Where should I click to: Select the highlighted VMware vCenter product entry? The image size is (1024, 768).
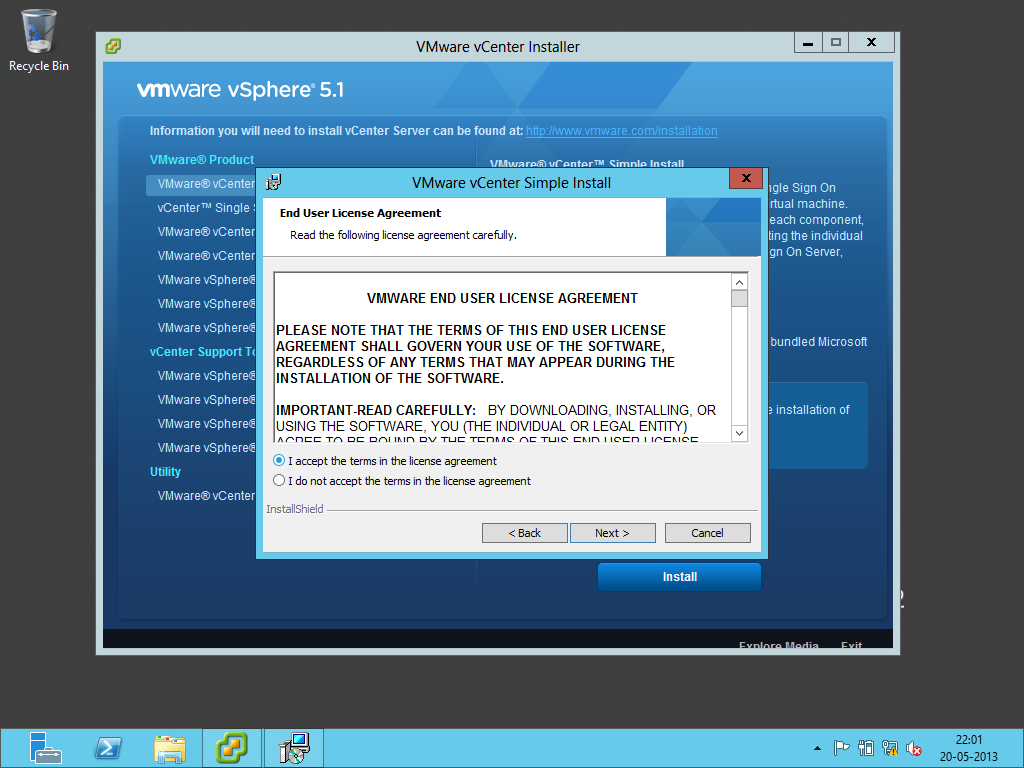pos(201,184)
